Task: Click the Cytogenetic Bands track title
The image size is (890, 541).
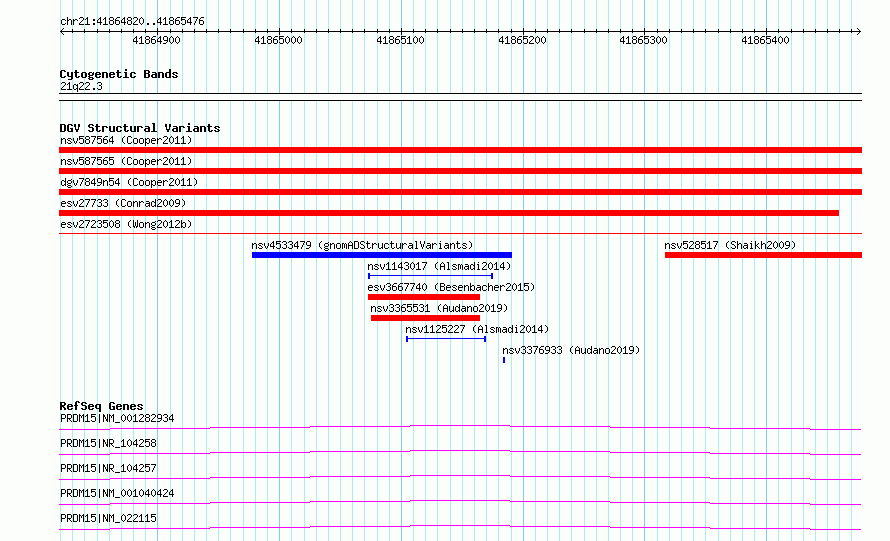Action: [119, 74]
